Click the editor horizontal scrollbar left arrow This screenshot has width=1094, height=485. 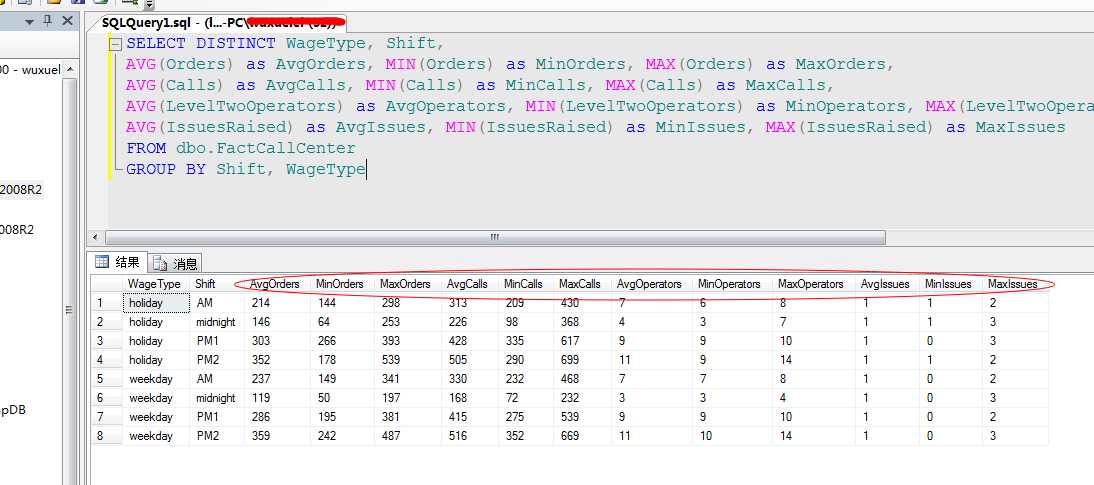96,237
